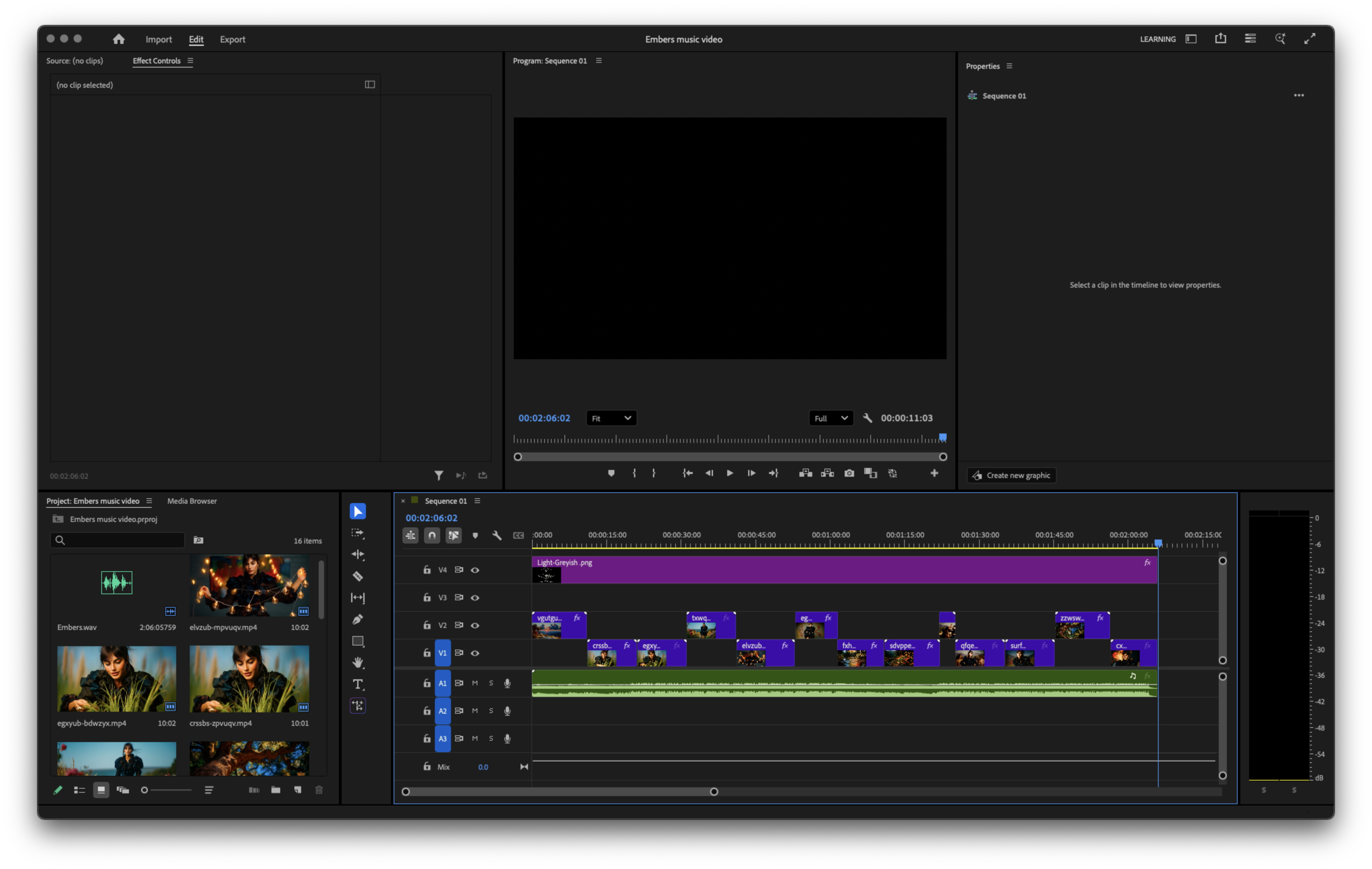Screen dimensions: 1372x869
Task: Select the Hand tool
Action: pyautogui.click(x=358, y=663)
